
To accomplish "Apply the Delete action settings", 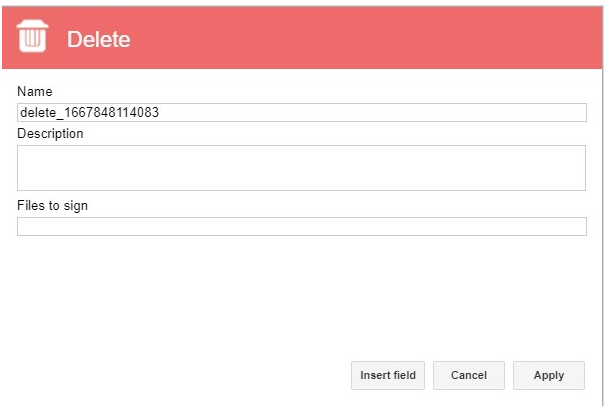I will pyautogui.click(x=549, y=375).
